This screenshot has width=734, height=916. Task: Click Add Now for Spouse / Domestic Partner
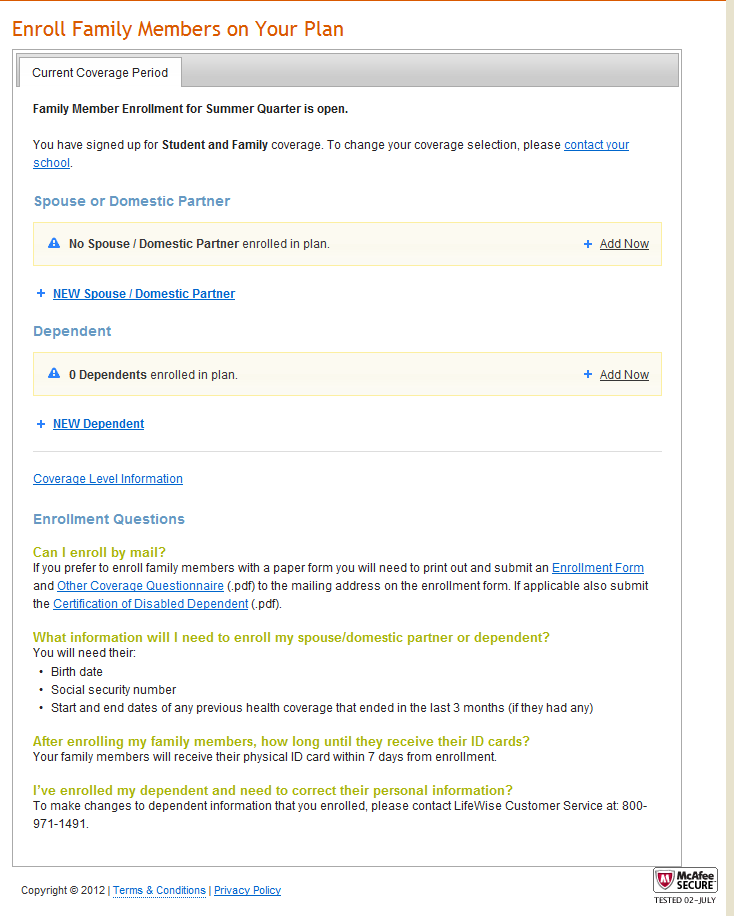click(x=624, y=244)
